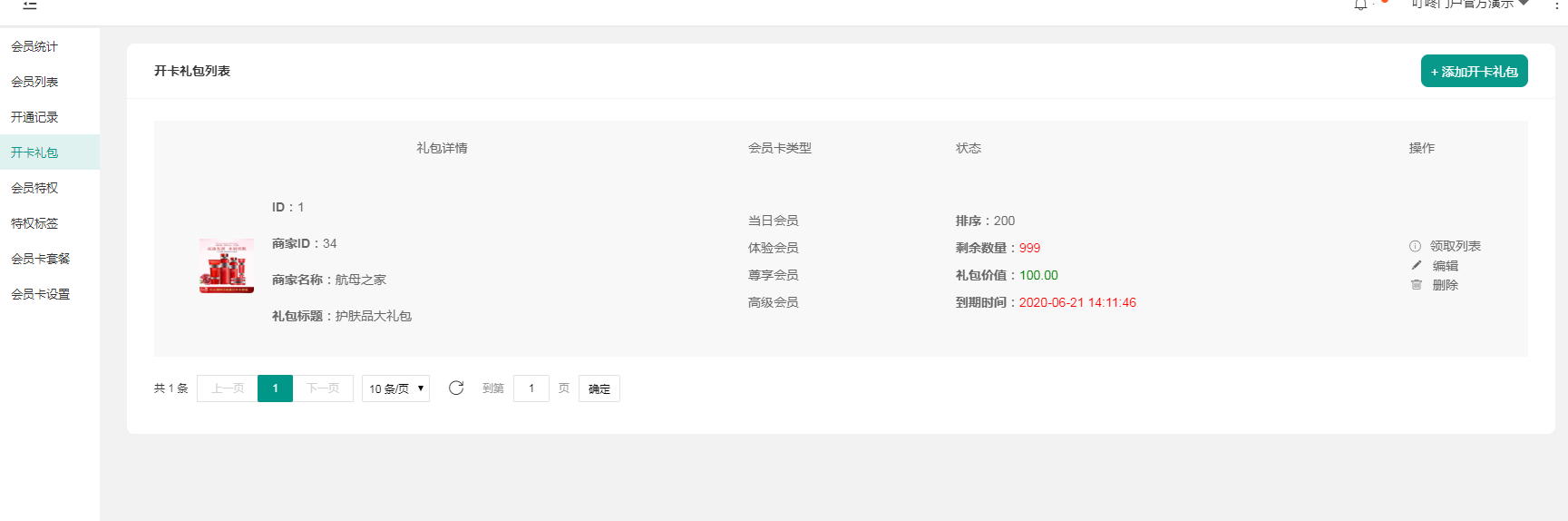Click the notification bell icon
This screenshot has width=1568, height=521.
[1360, 5]
